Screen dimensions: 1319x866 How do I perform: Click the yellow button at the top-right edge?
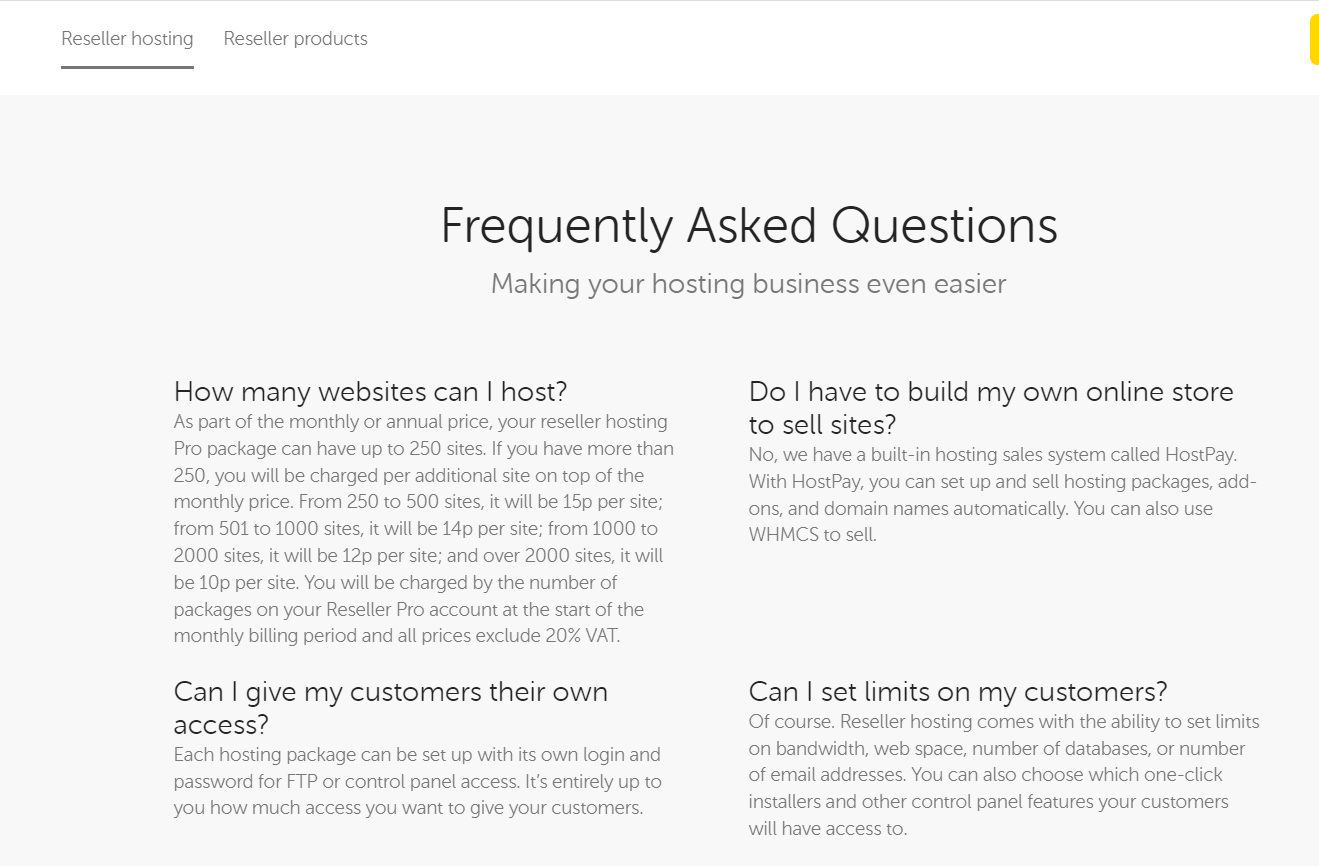1314,40
